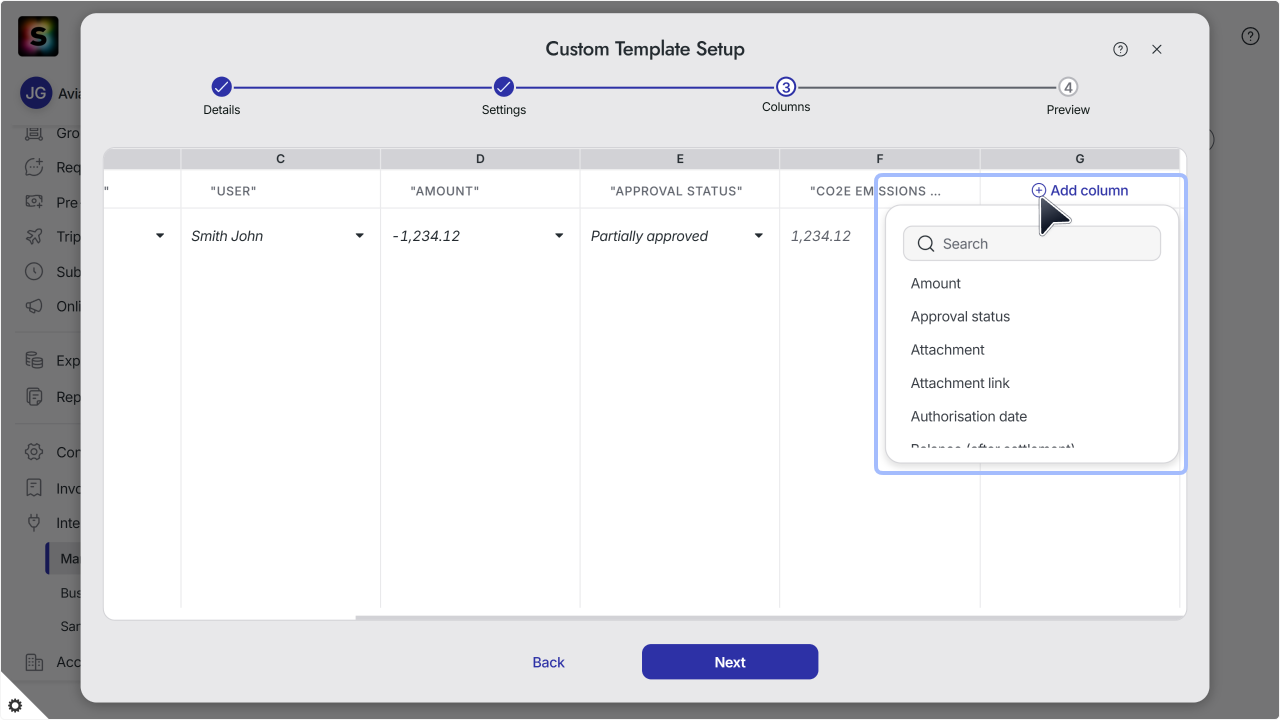The height and width of the screenshot is (720, 1280).
Task: Click the Pre-approval cash sidebar icon
Action: tap(34, 202)
